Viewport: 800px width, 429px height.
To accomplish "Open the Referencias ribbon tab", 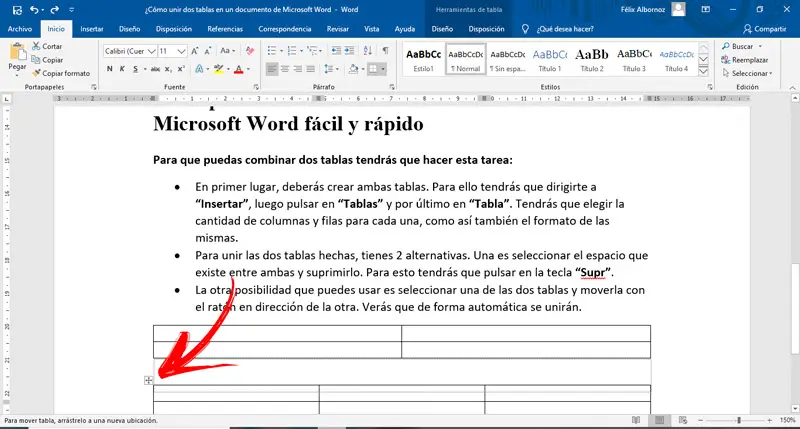I will [x=224, y=29].
